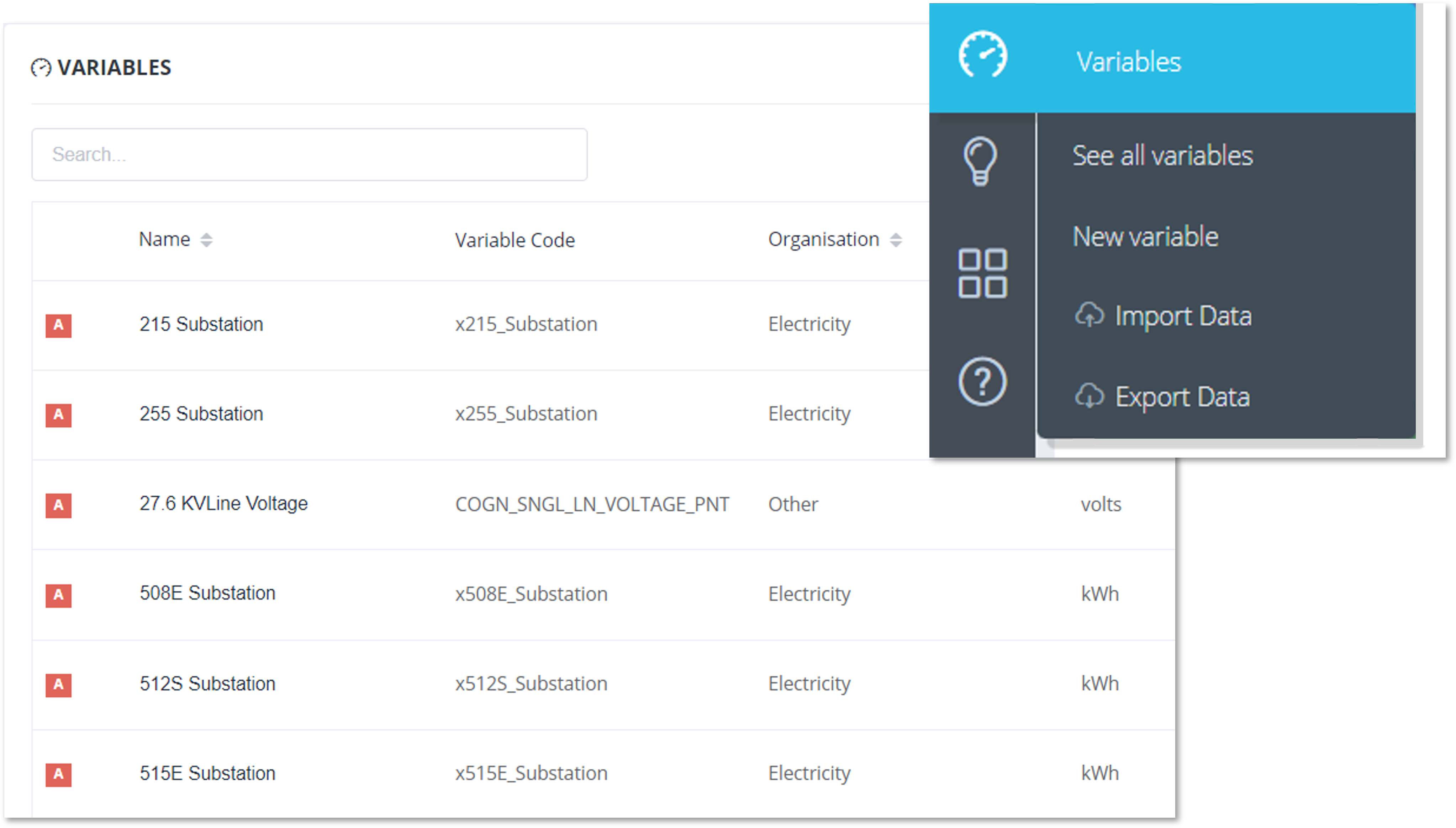
Task: Select the 512S Substation row
Action: pos(208,684)
